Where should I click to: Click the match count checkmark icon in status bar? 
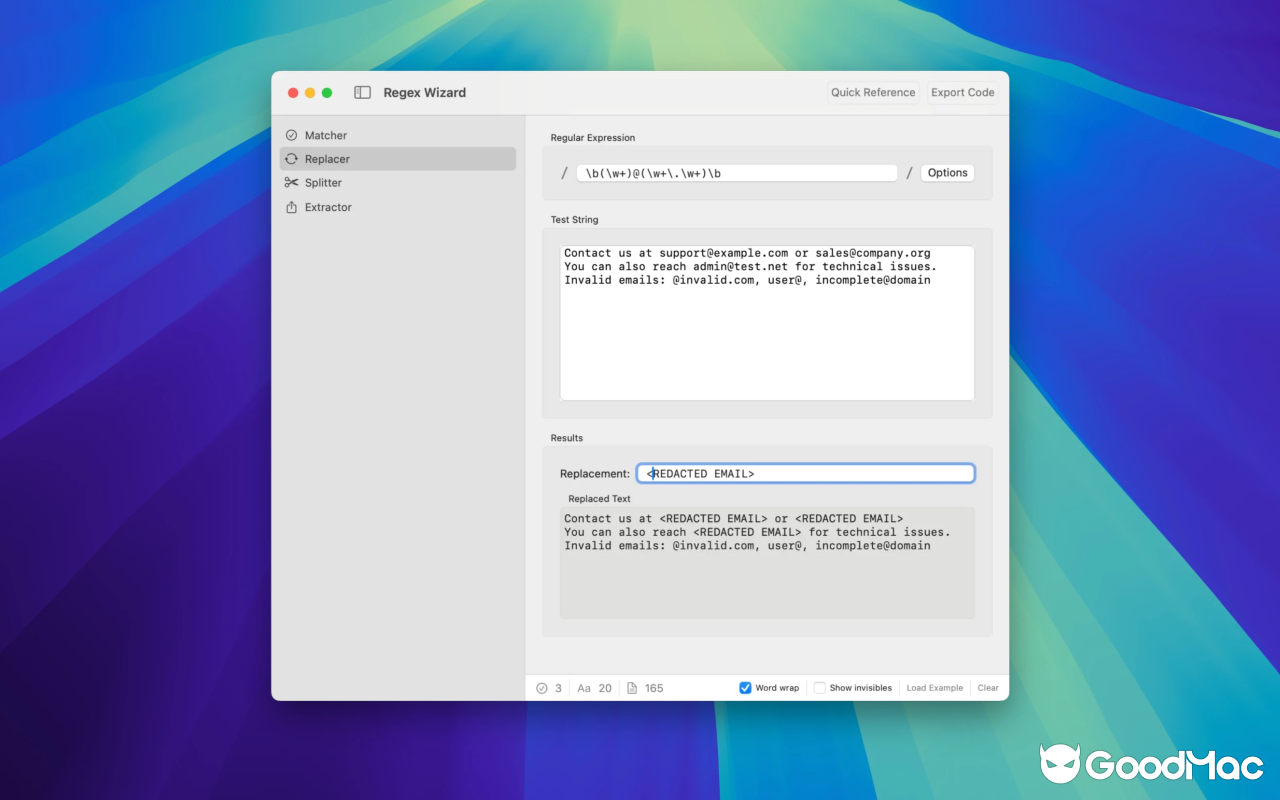[x=541, y=687]
